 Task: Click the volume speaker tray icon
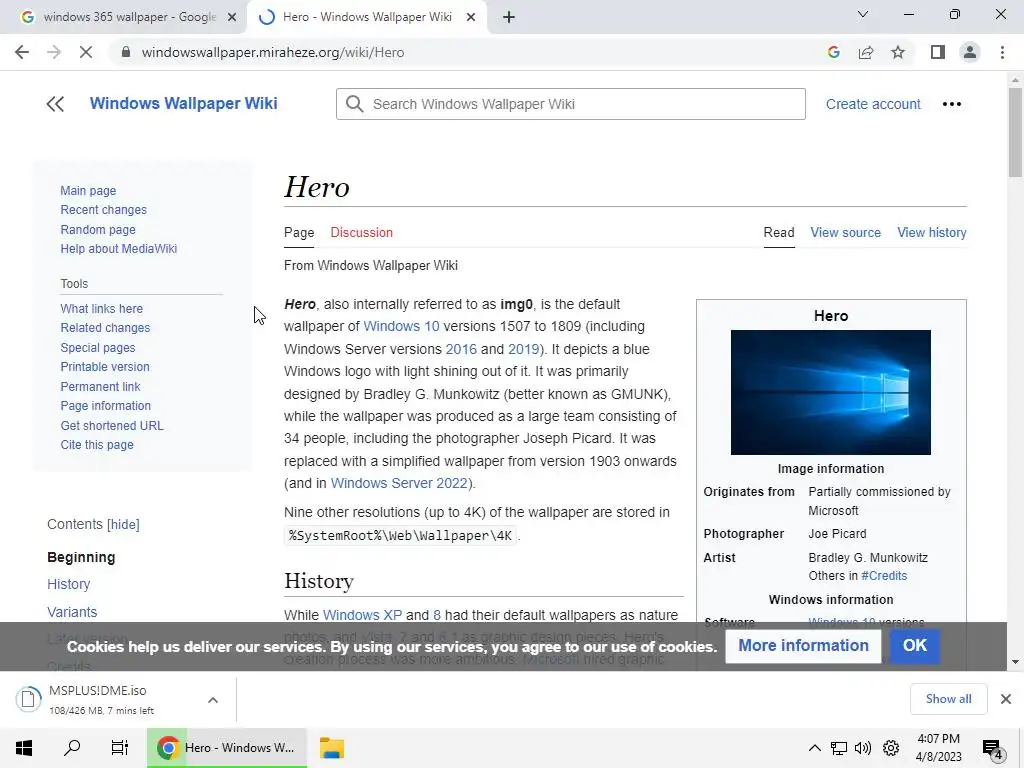pyautogui.click(x=863, y=748)
